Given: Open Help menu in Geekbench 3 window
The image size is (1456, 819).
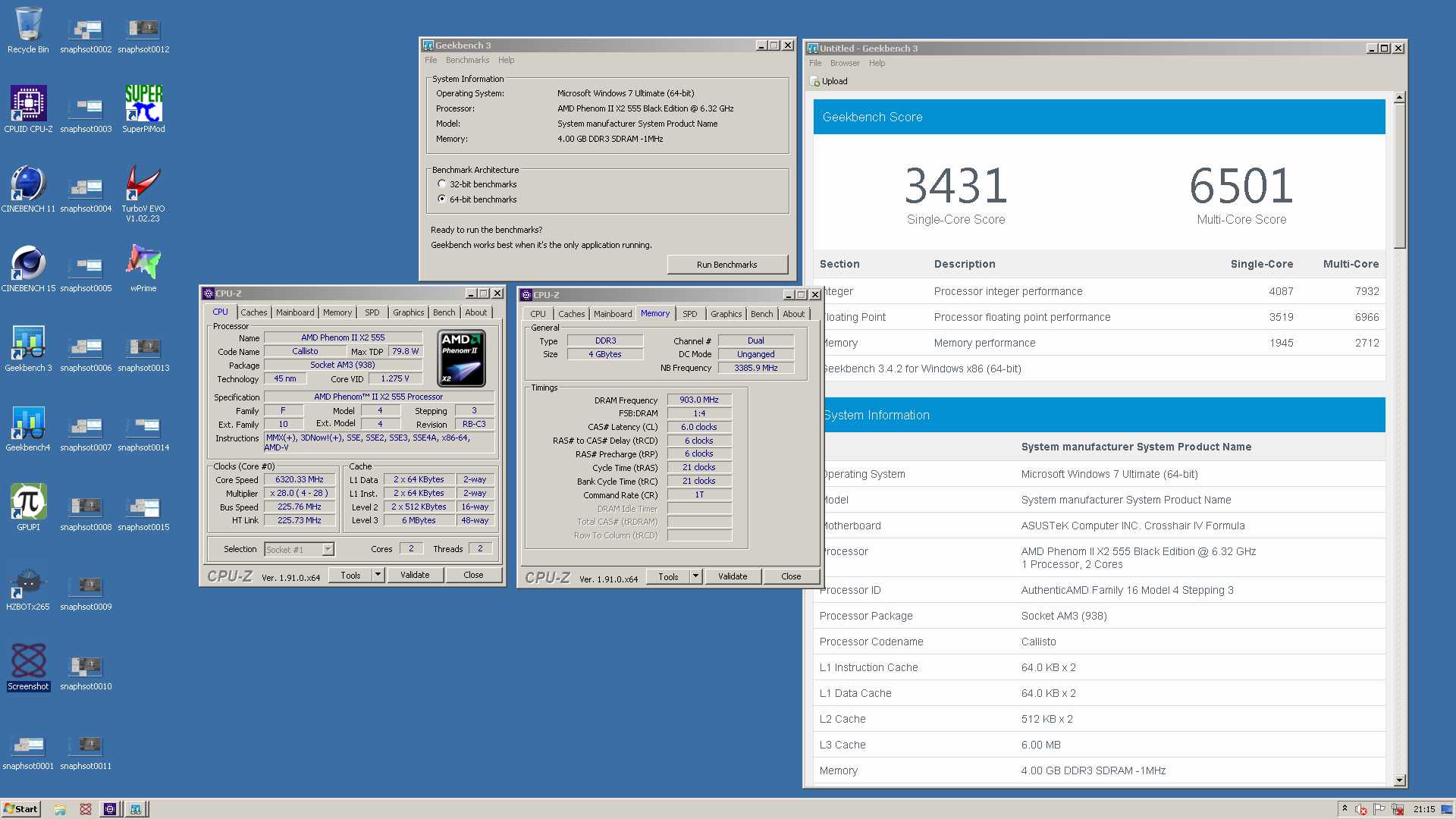Looking at the screenshot, I should pyautogui.click(x=506, y=60).
